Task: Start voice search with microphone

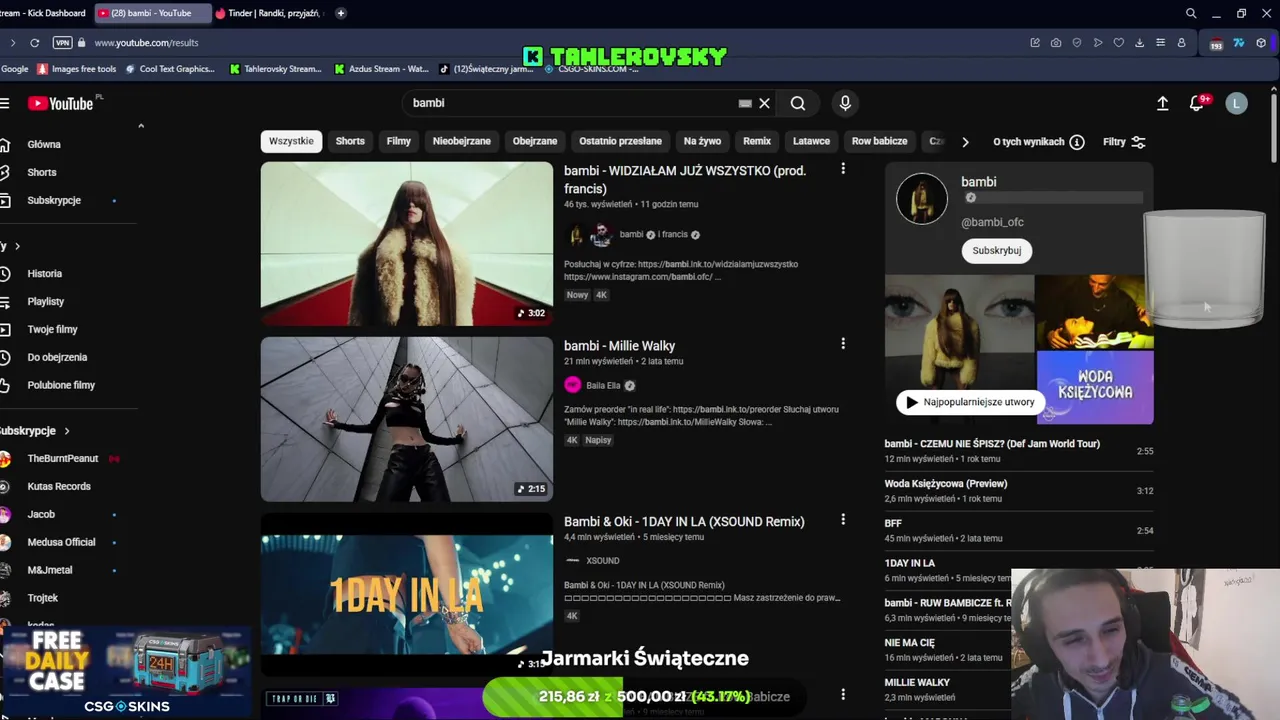Action: (845, 103)
